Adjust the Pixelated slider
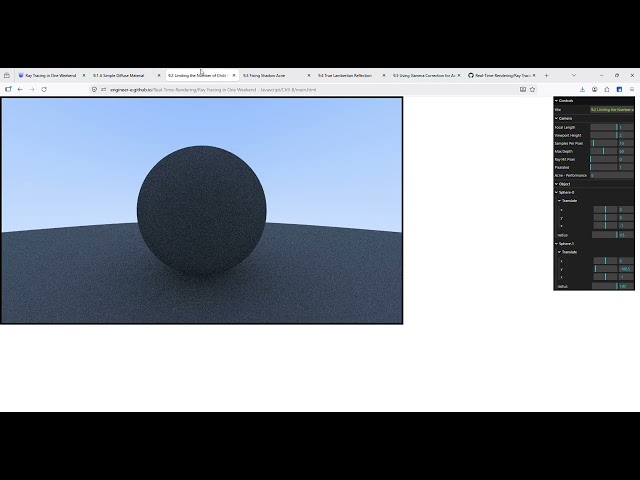 [604, 167]
